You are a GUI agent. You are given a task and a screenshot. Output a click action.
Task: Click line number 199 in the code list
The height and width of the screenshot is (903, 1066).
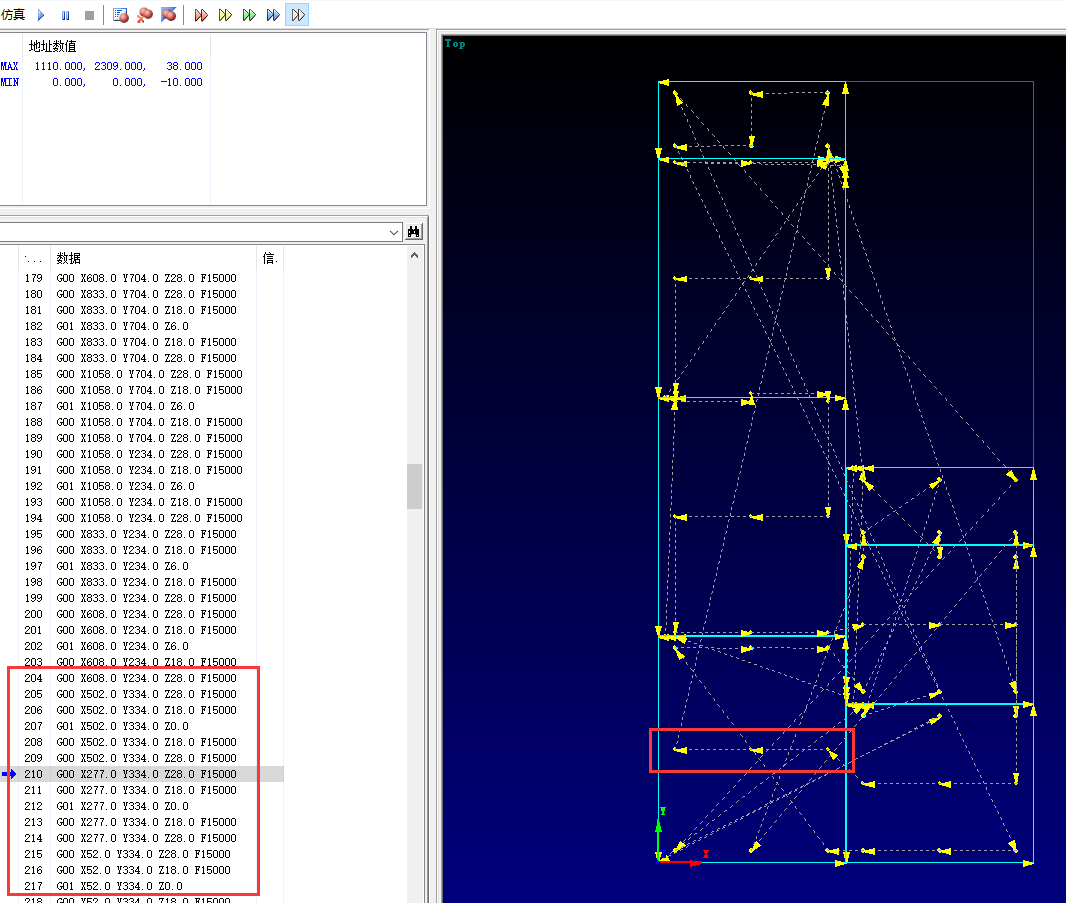[x=33, y=598]
